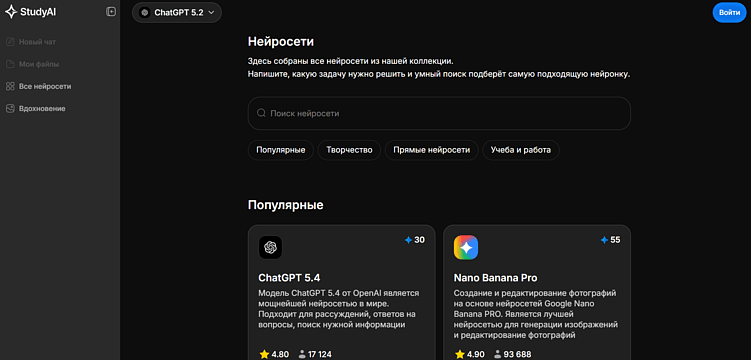This screenshot has height=360, width=751.
Task: Click the magnifier icon in search field
Action: [x=261, y=113]
